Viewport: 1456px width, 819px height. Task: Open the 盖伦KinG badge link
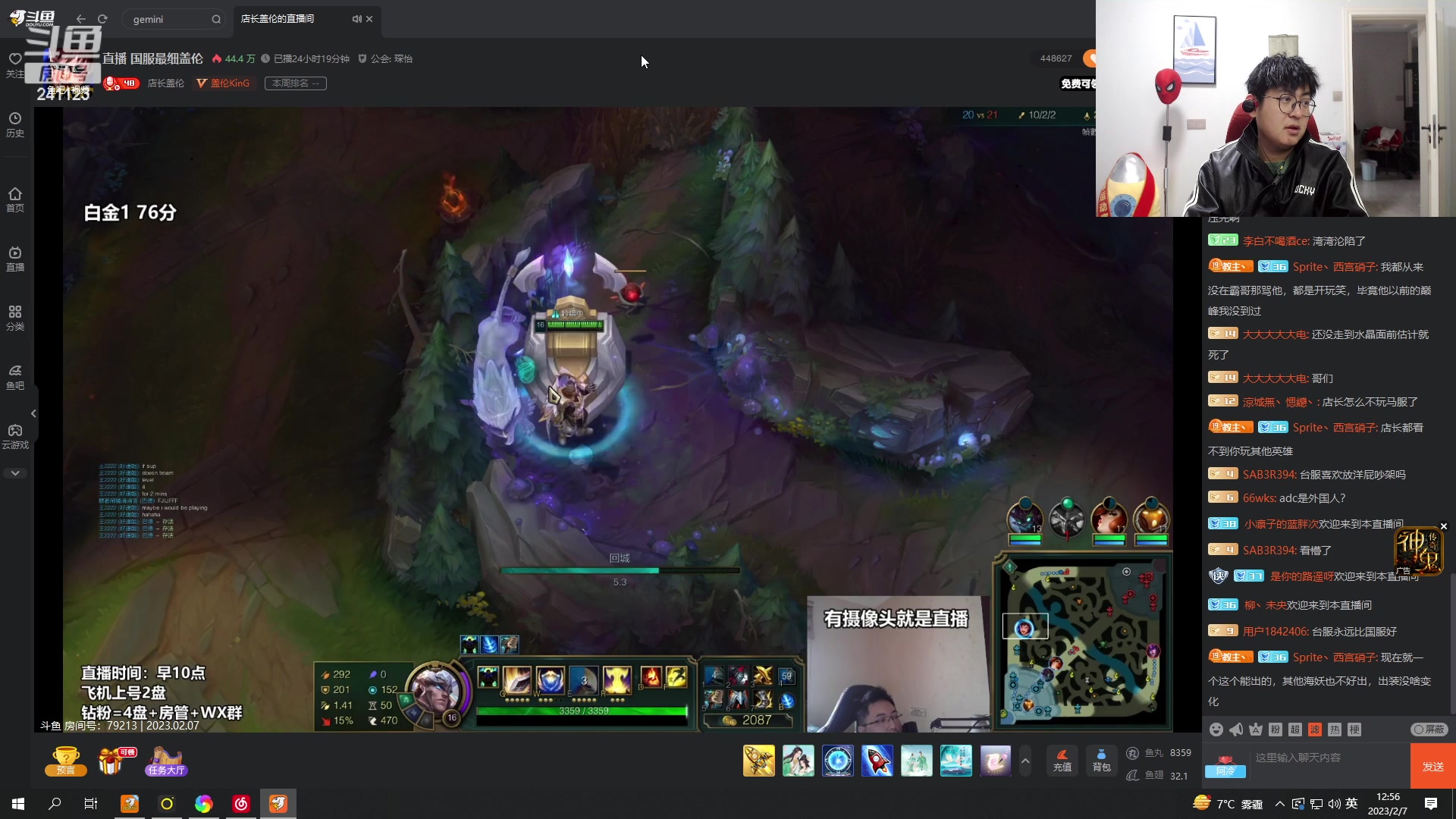[x=223, y=83]
